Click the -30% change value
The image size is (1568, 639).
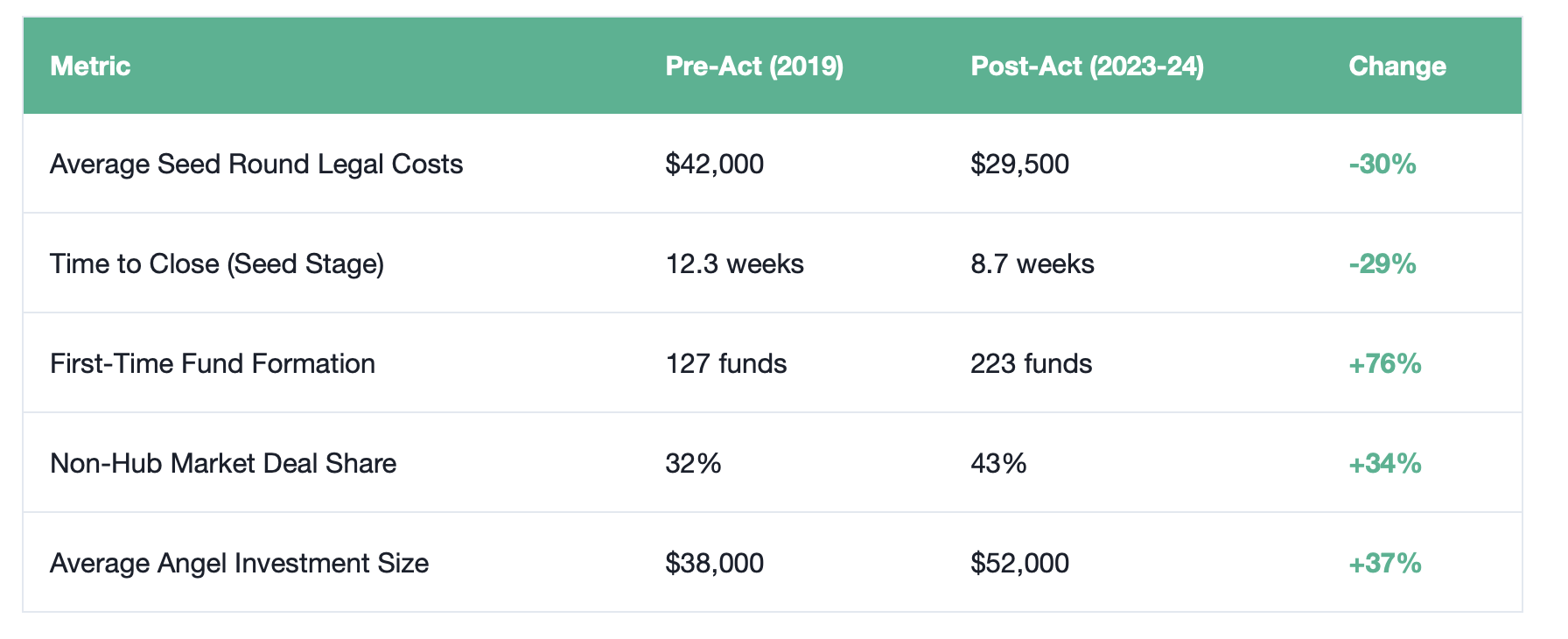point(1382,165)
